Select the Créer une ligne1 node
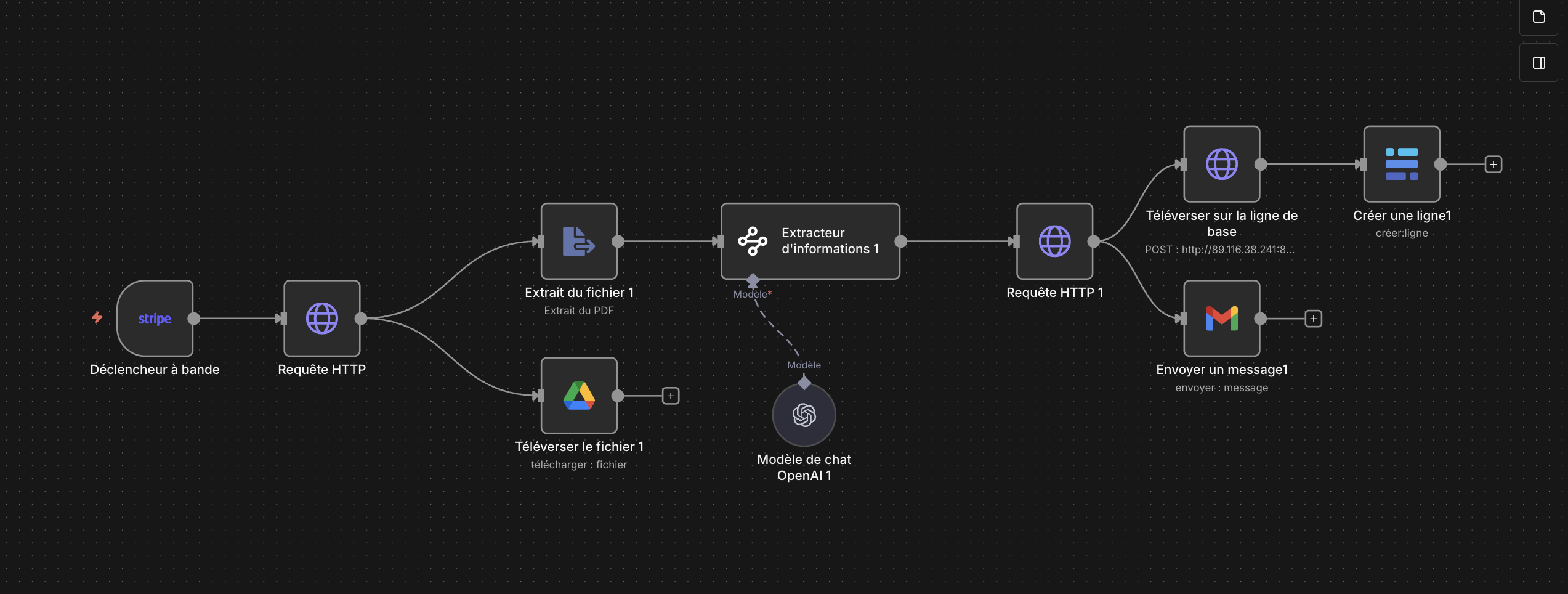The height and width of the screenshot is (594, 1568). (1402, 164)
